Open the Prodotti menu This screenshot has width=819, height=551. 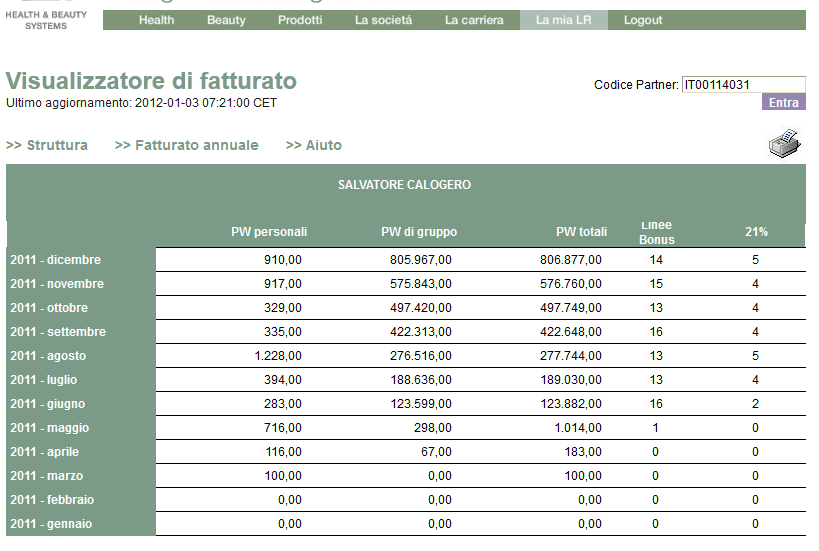[x=300, y=20]
